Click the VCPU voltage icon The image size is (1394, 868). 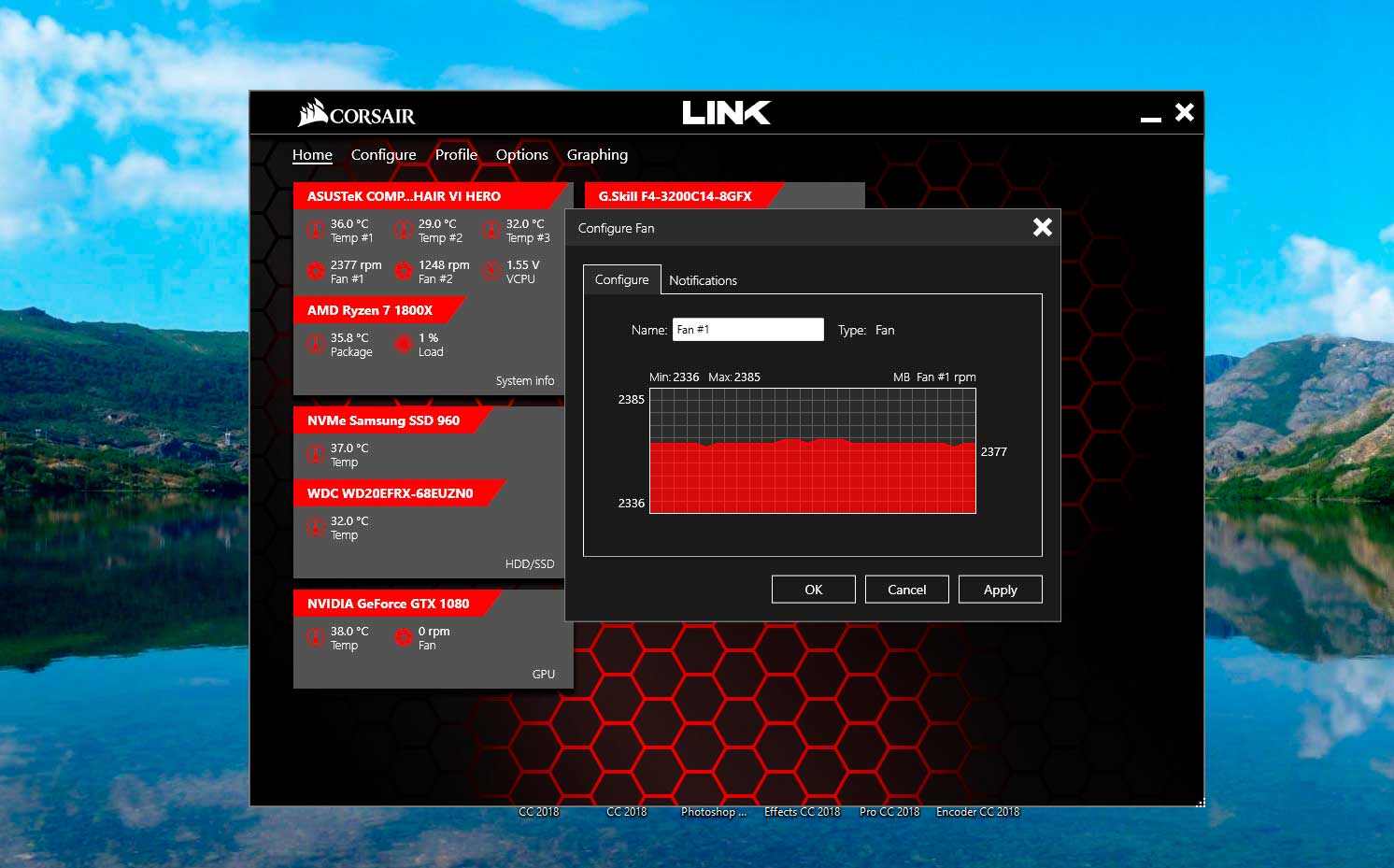pos(491,271)
